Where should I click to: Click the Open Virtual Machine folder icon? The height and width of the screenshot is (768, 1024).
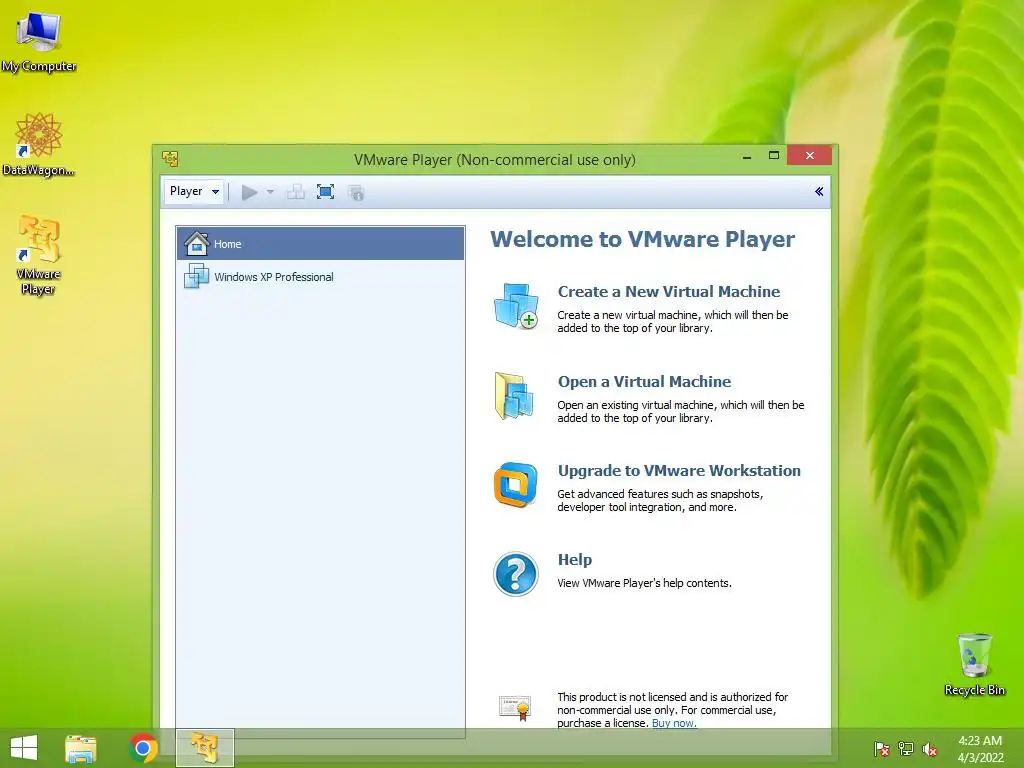pos(515,396)
